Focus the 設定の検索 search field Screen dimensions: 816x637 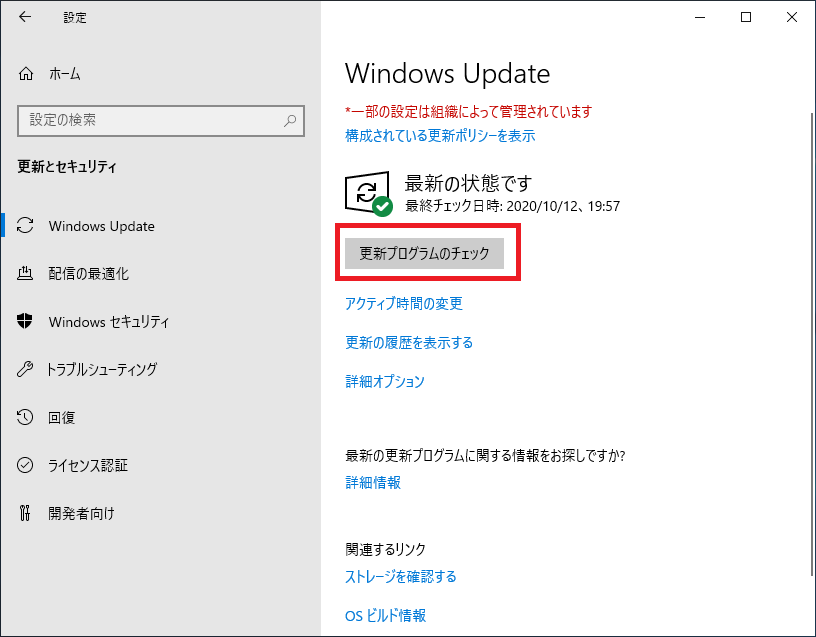(161, 121)
